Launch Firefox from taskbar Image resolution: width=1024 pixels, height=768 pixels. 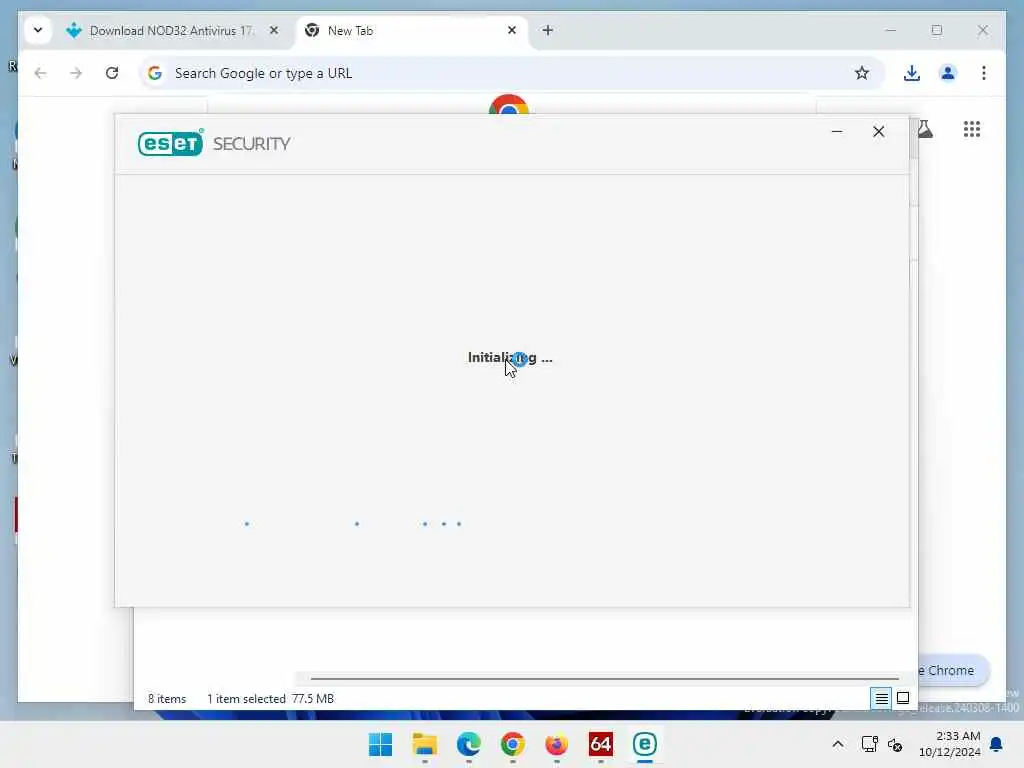(x=556, y=744)
